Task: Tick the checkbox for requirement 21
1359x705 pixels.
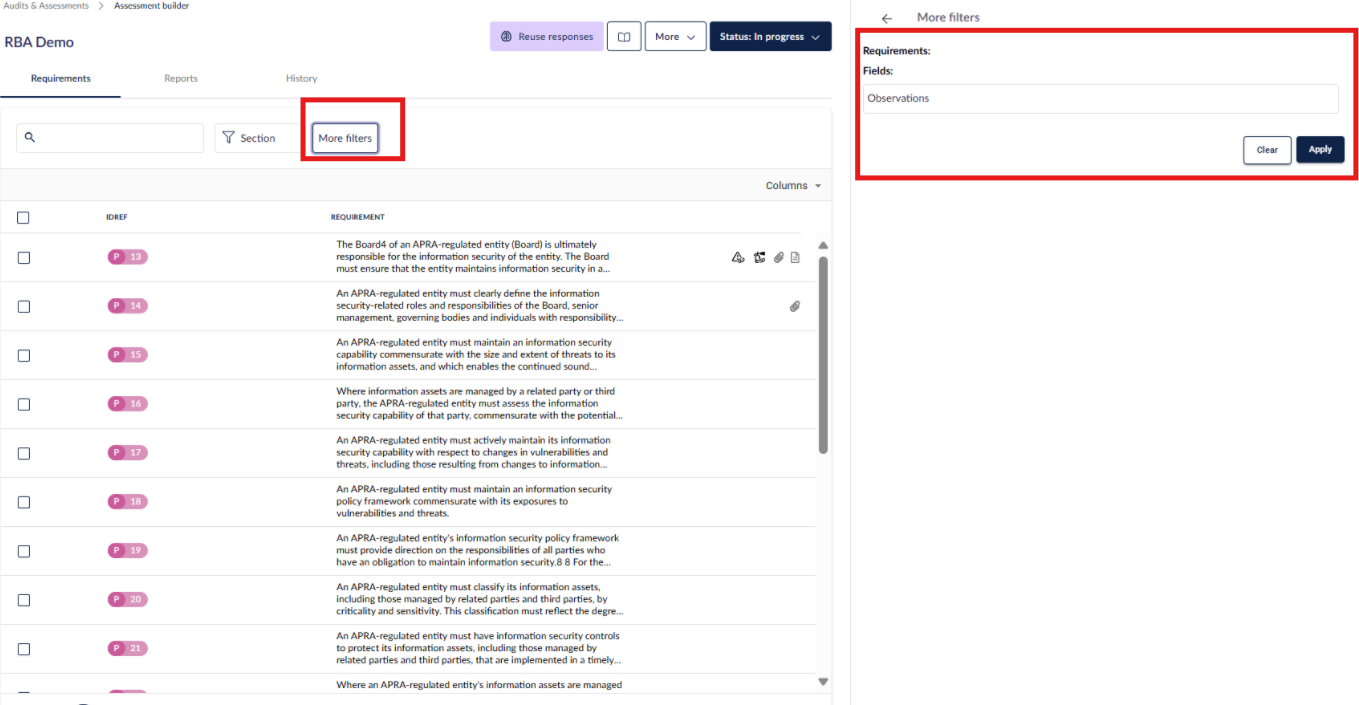Action: tap(24, 649)
